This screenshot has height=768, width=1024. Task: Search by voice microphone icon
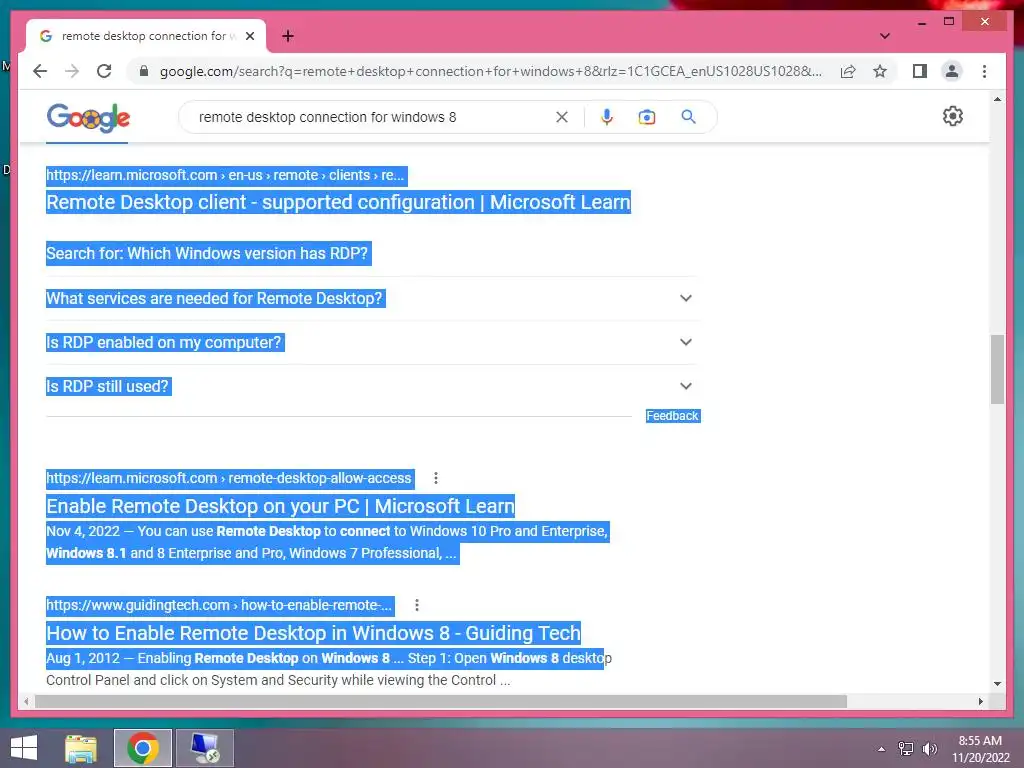[606, 117]
